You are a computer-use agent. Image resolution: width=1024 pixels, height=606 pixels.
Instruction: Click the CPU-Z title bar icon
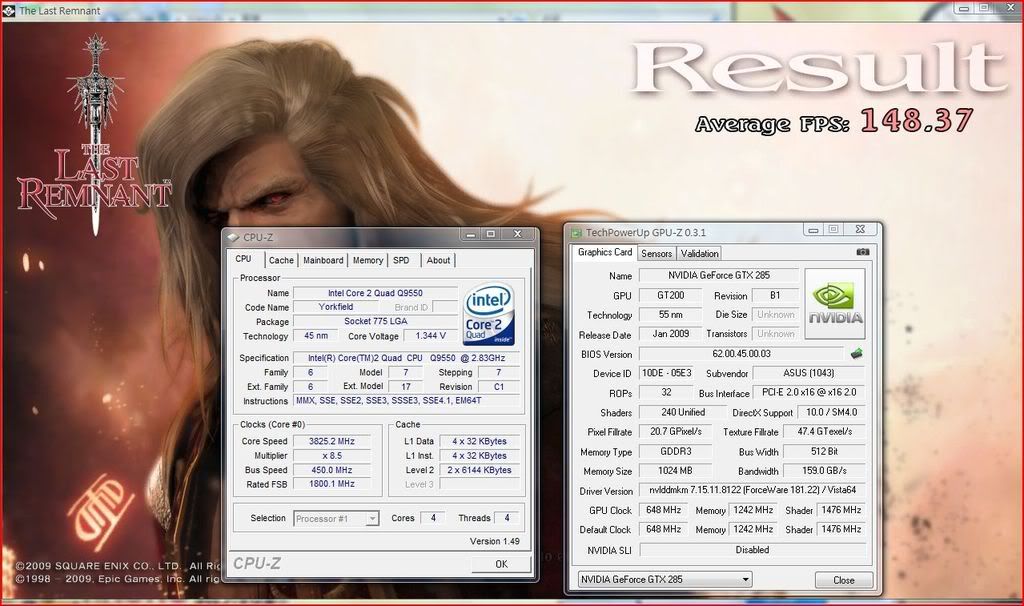pos(234,237)
